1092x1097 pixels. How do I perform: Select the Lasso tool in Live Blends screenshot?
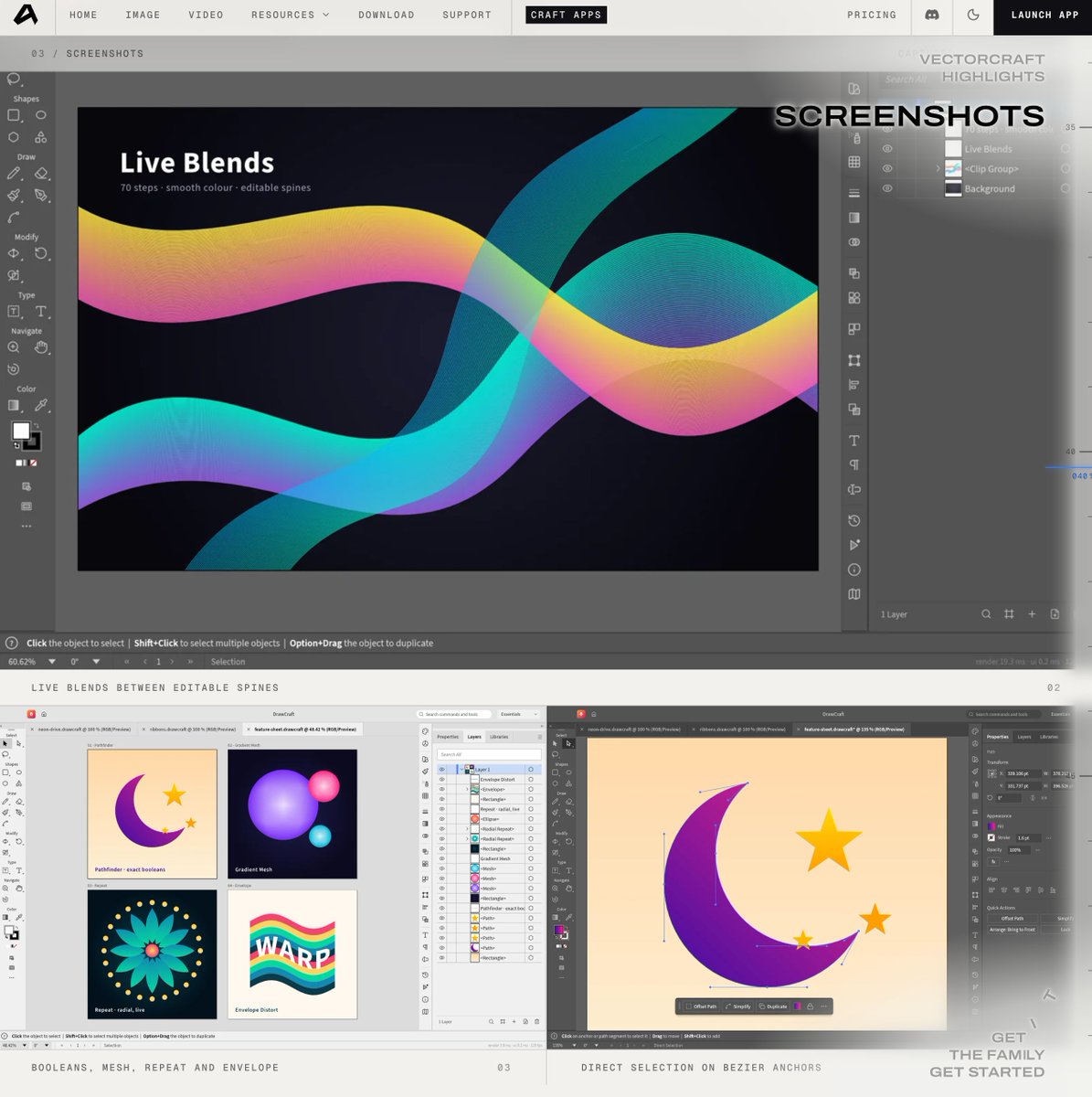[x=14, y=80]
